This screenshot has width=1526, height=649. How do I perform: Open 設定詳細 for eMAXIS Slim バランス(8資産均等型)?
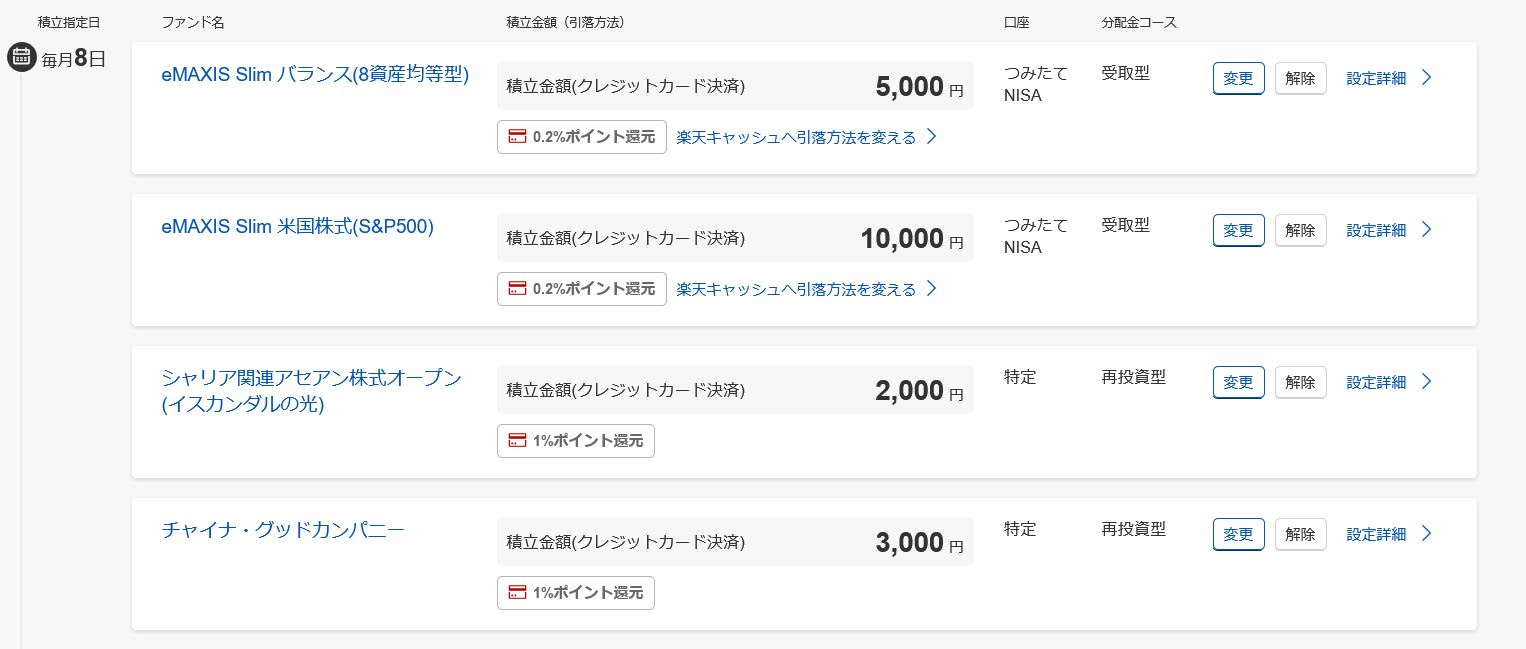tap(1374, 77)
